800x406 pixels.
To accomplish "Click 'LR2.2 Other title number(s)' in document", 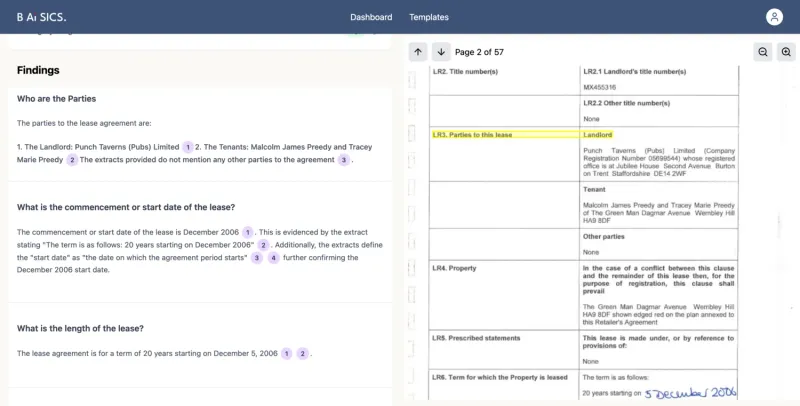I will click(627, 103).
